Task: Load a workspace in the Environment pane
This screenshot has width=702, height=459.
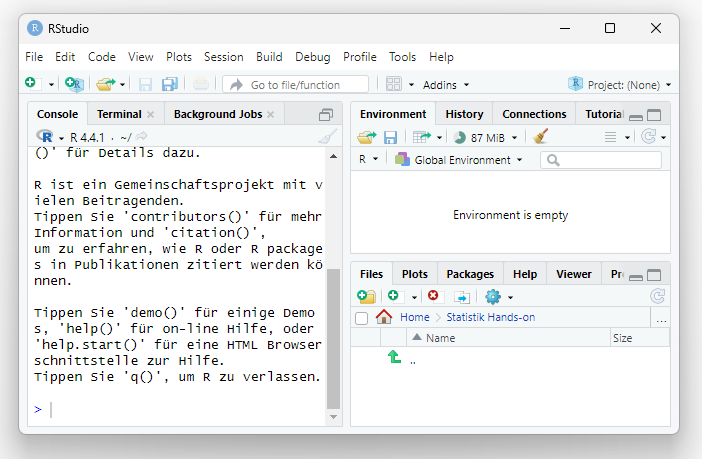Action: (367, 137)
